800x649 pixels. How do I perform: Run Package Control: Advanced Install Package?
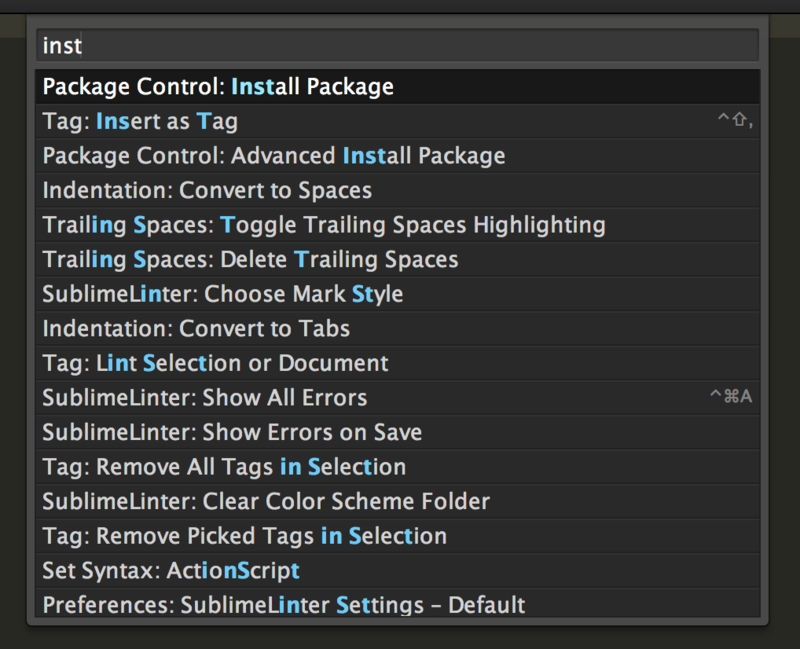pos(274,156)
